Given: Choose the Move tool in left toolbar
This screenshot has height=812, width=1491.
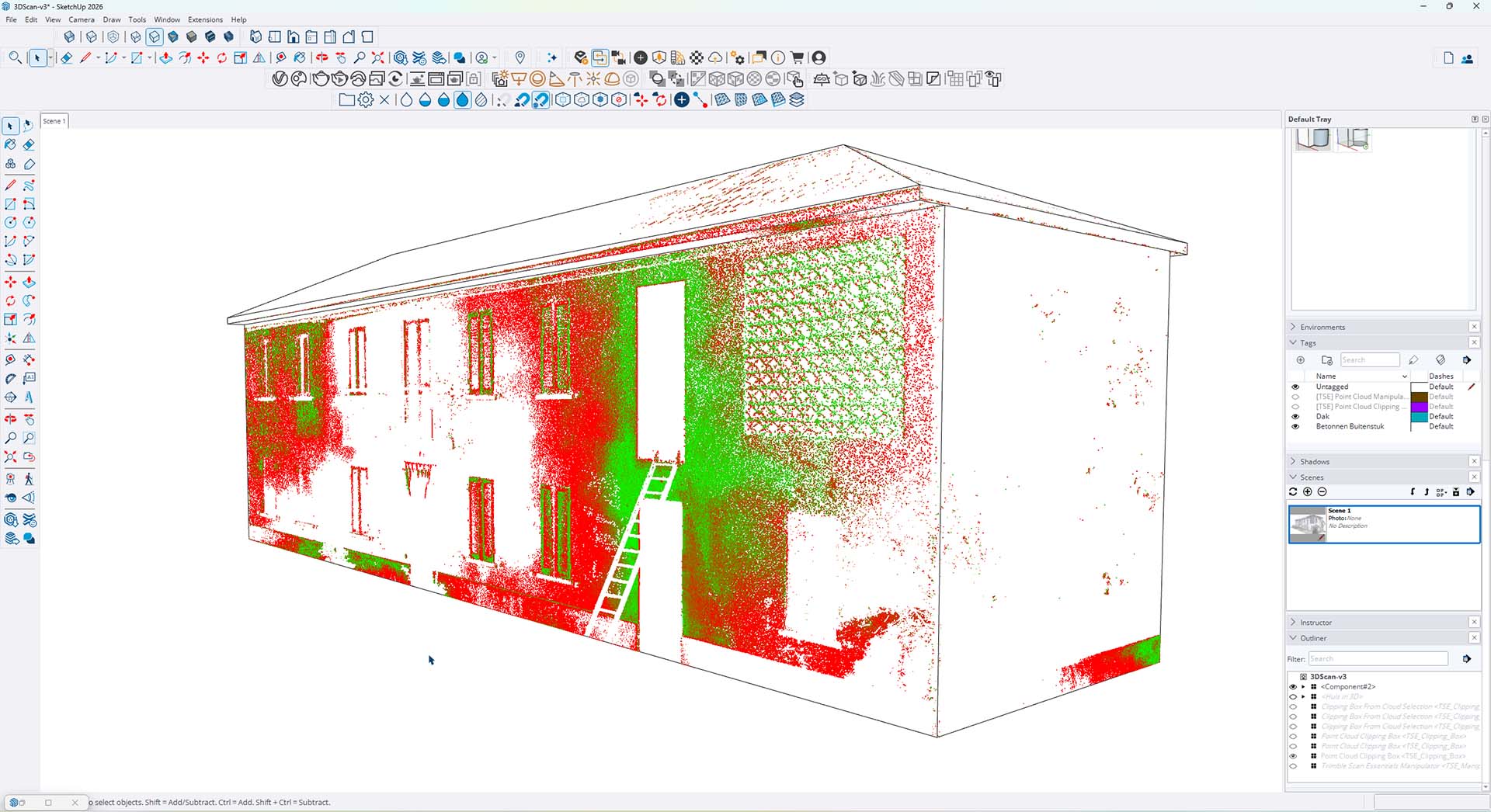Looking at the screenshot, I should point(10,282).
